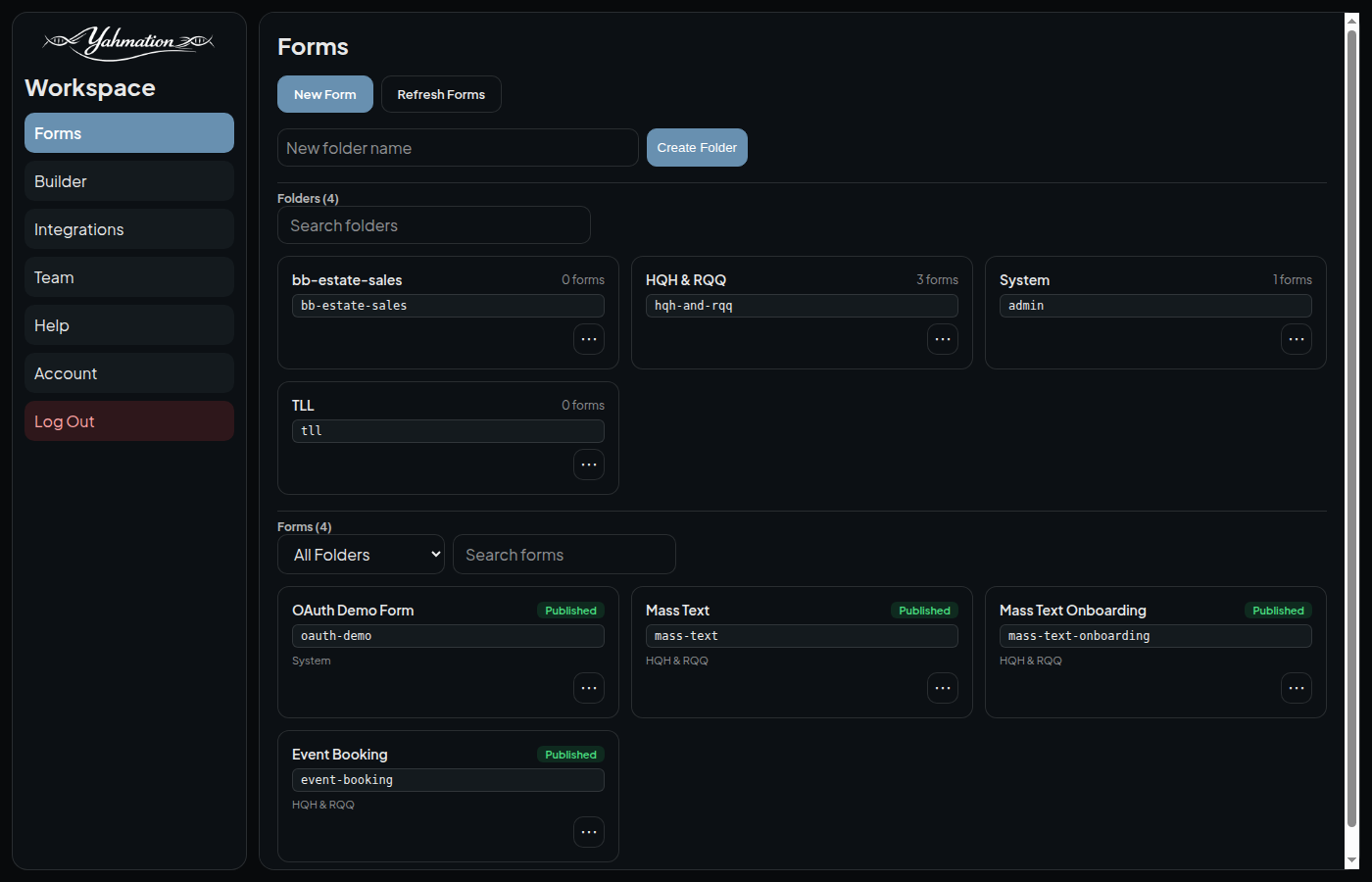Click the hqh-and-rqq folder slug field

click(802, 306)
